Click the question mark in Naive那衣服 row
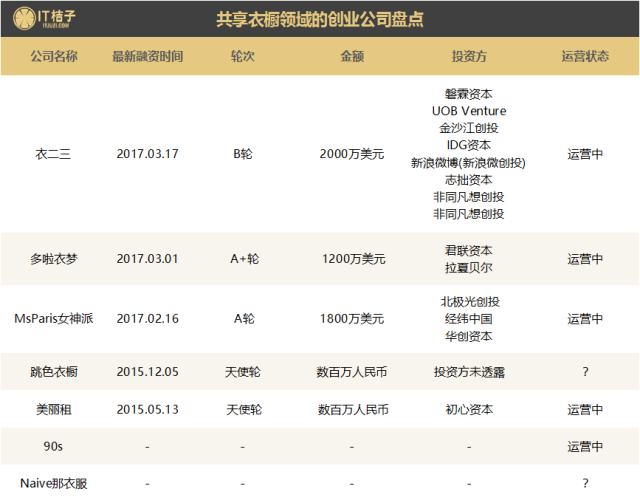 click(585, 483)
